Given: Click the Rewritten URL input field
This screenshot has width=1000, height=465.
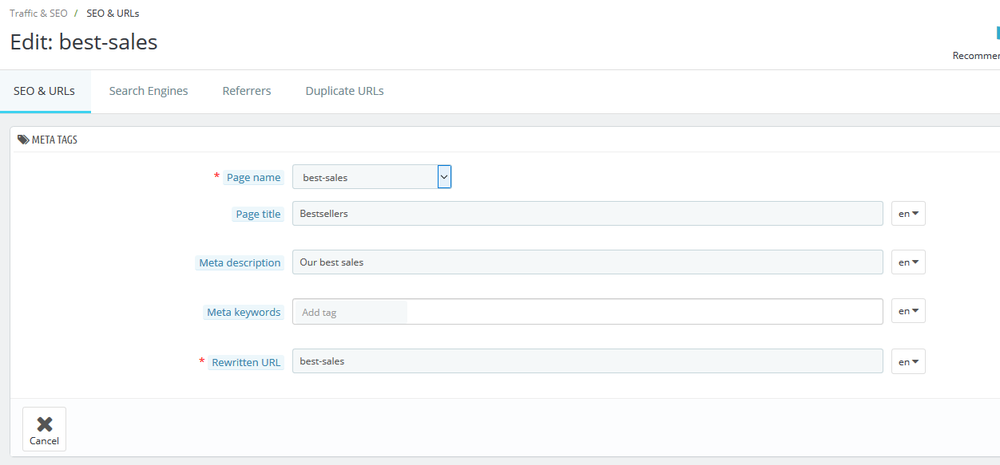Looking at the screenshot, I should click(x=587, y=361).
